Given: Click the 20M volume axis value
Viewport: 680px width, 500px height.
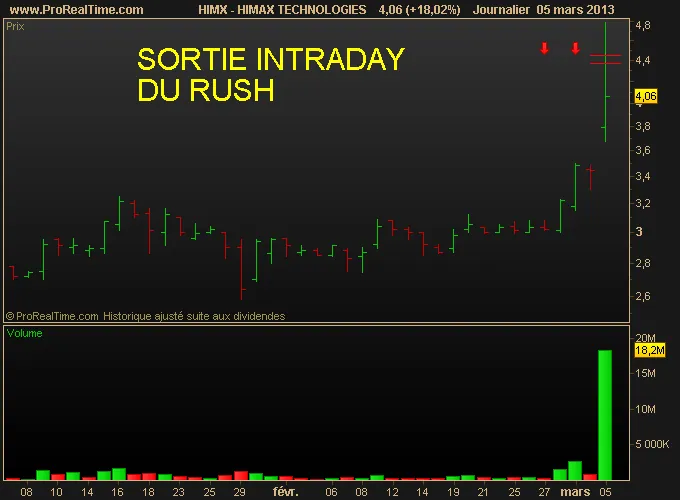Looking at the screenshot, I should [x=645, y=338].
